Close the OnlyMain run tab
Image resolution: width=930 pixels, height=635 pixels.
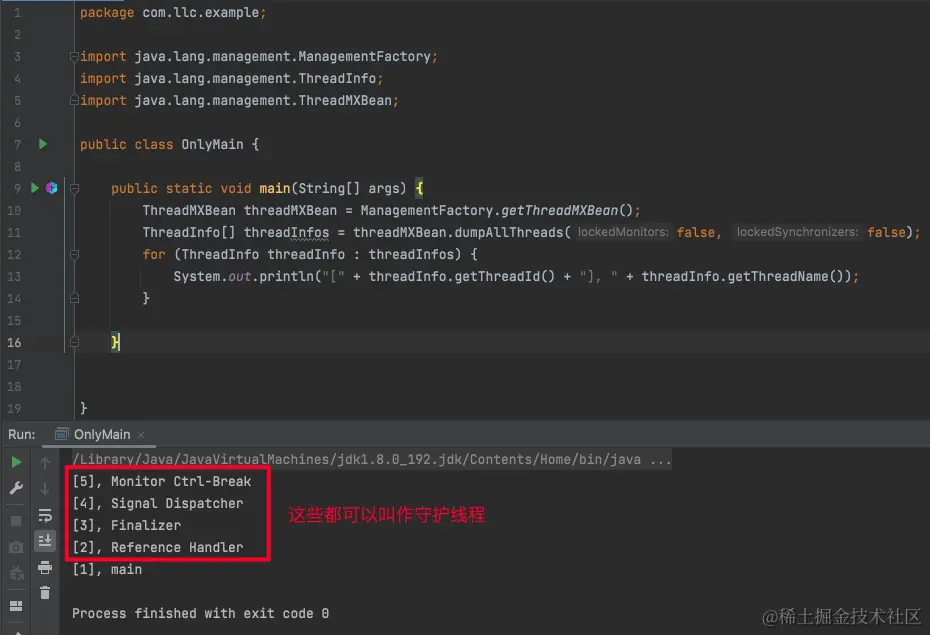point(141,435)
